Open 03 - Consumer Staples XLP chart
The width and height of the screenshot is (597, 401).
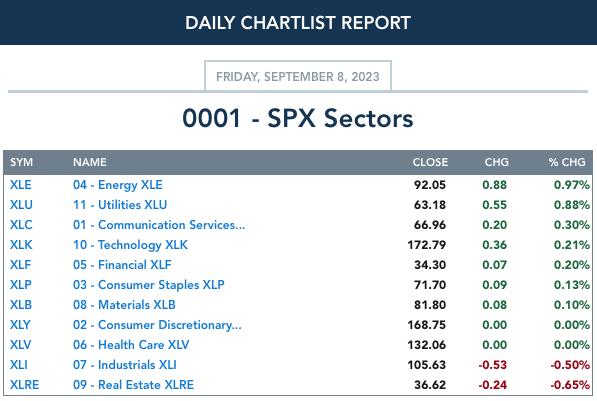point(149,285)
